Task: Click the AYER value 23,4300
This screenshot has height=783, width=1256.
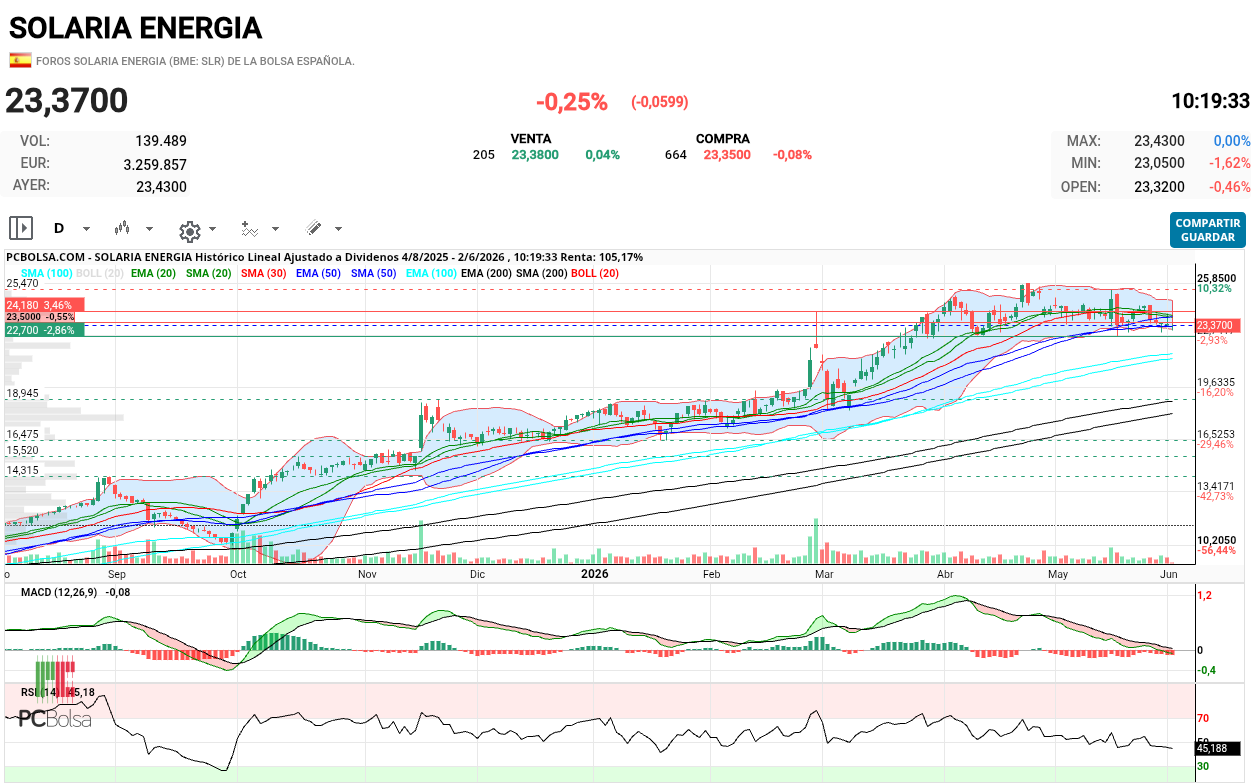Action: point(161,186)
